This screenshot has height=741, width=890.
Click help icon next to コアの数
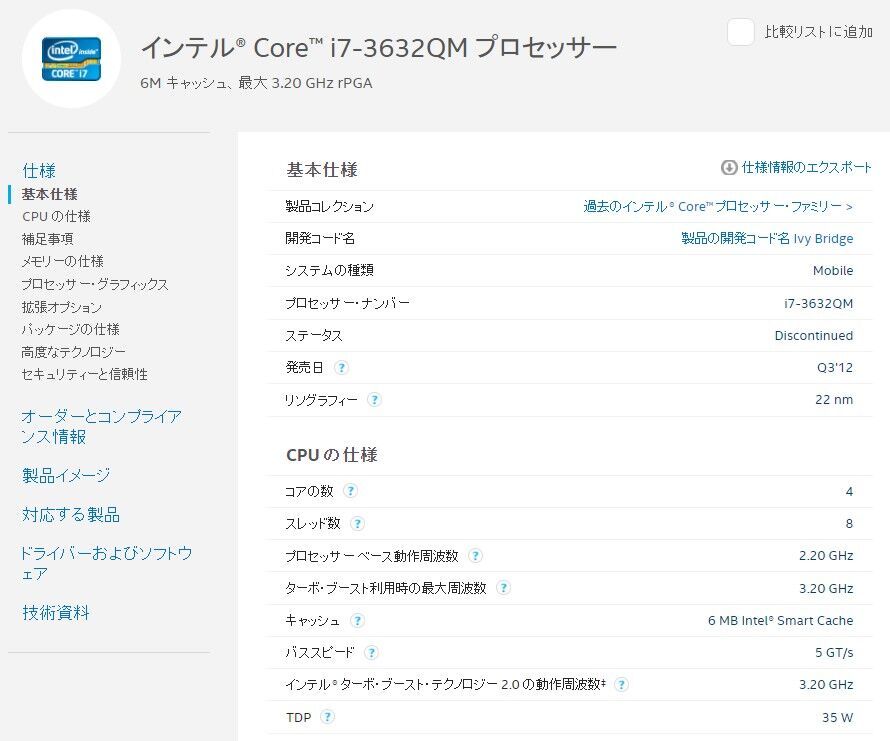tap(350, 491)
